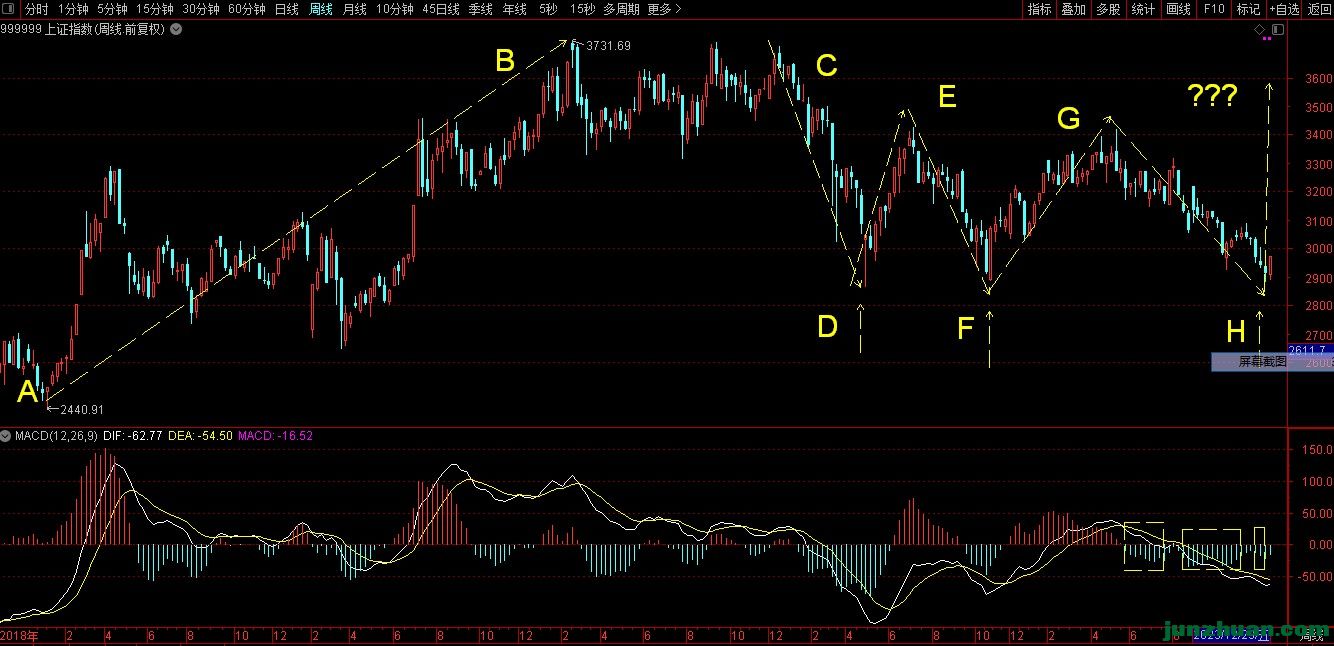Click the 3731.69 high price marker
Viewport: 1334px width, 646px height.
click(x=608, y=46)
